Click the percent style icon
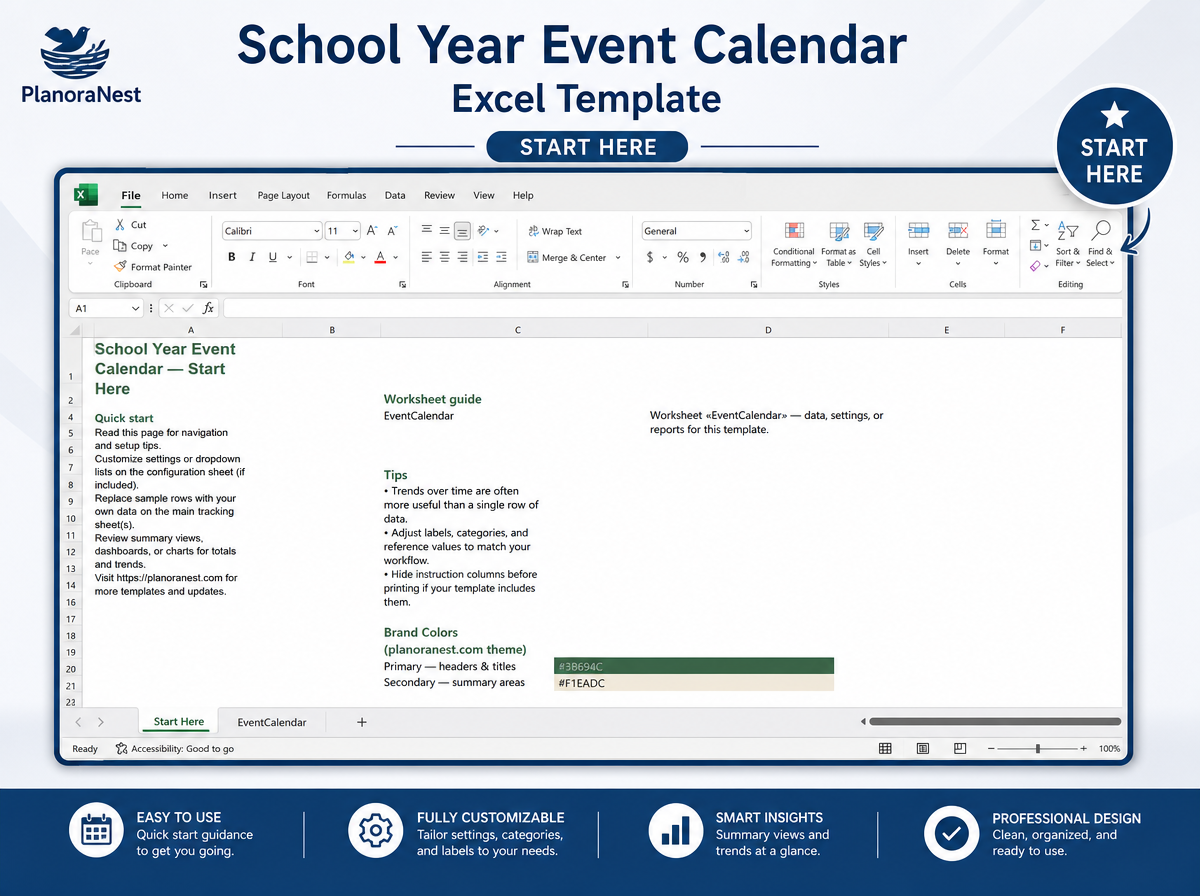Screen dimensions: 1200x896 pyautogui.click(x=683, y=257)
